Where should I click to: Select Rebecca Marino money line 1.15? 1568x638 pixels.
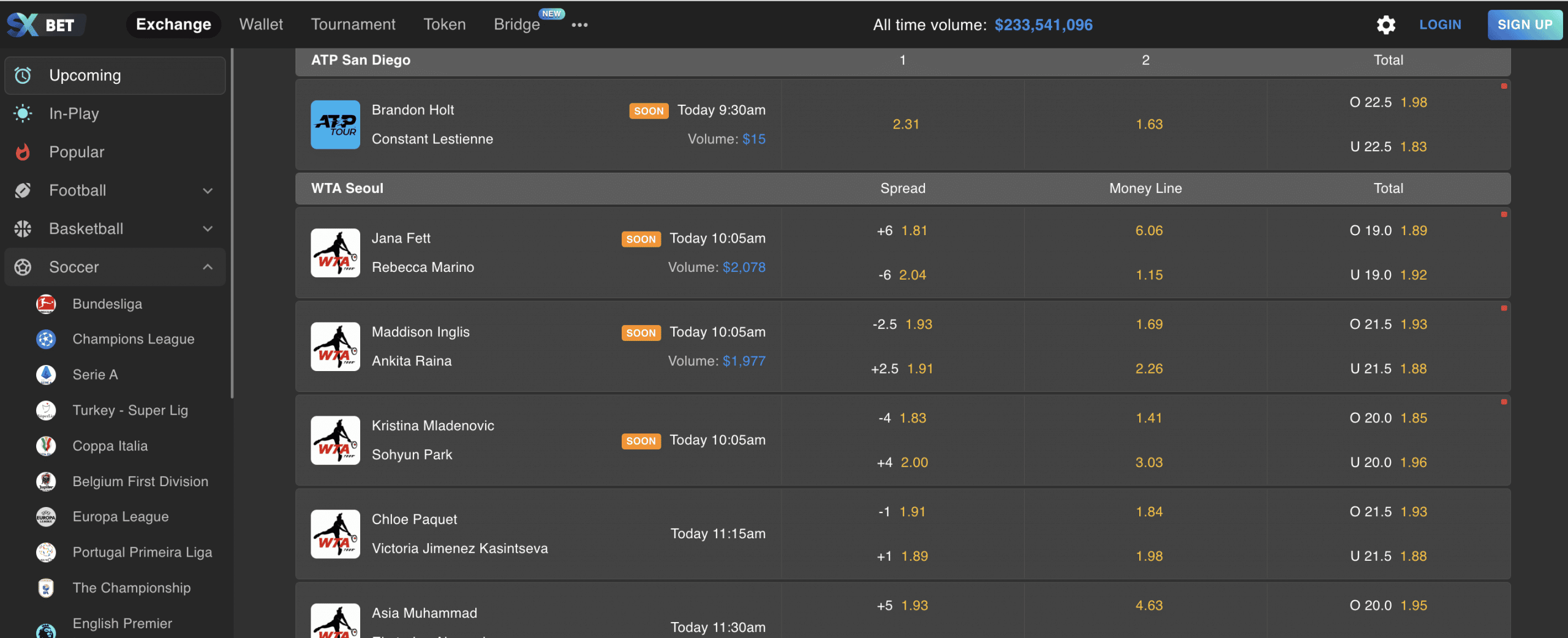1149,275
